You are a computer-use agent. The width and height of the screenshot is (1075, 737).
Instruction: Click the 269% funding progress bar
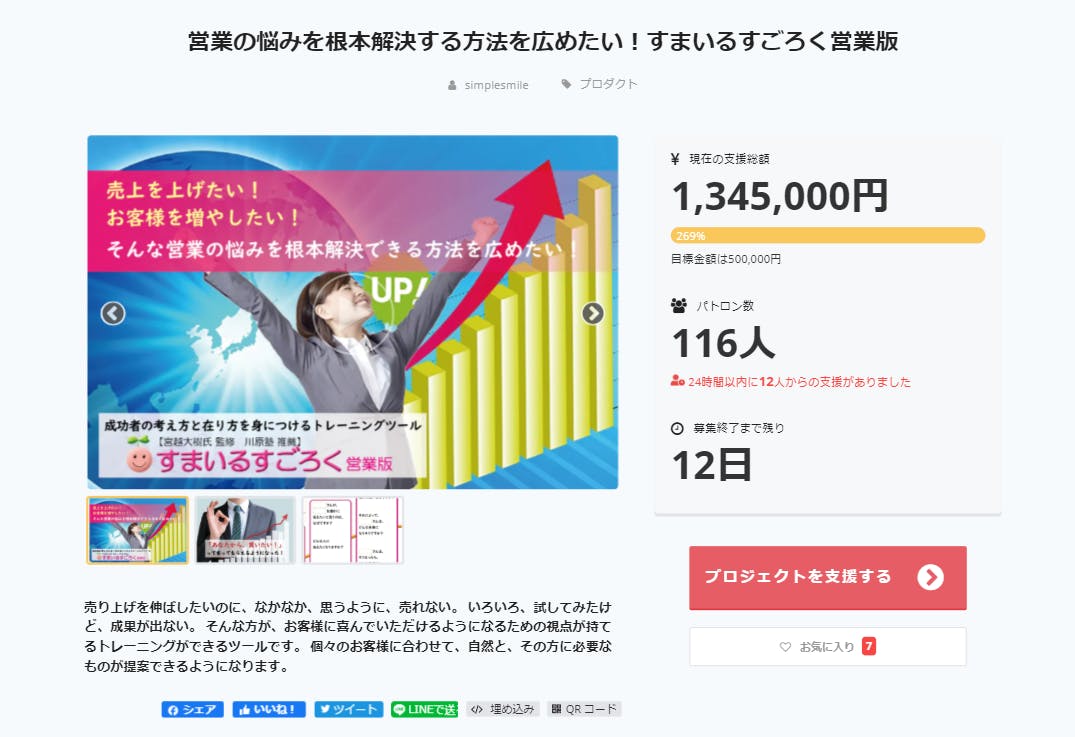pos(827,236)
